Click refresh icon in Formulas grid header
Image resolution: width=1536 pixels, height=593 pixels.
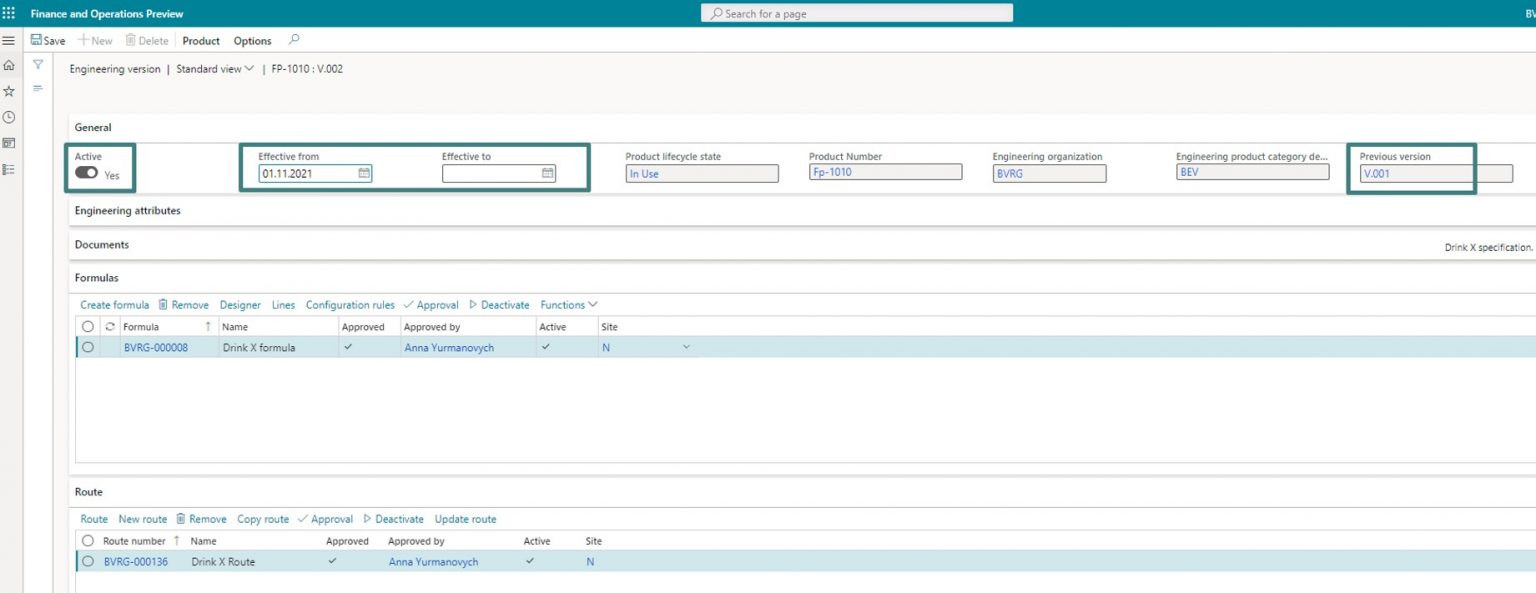pos(110,327)
